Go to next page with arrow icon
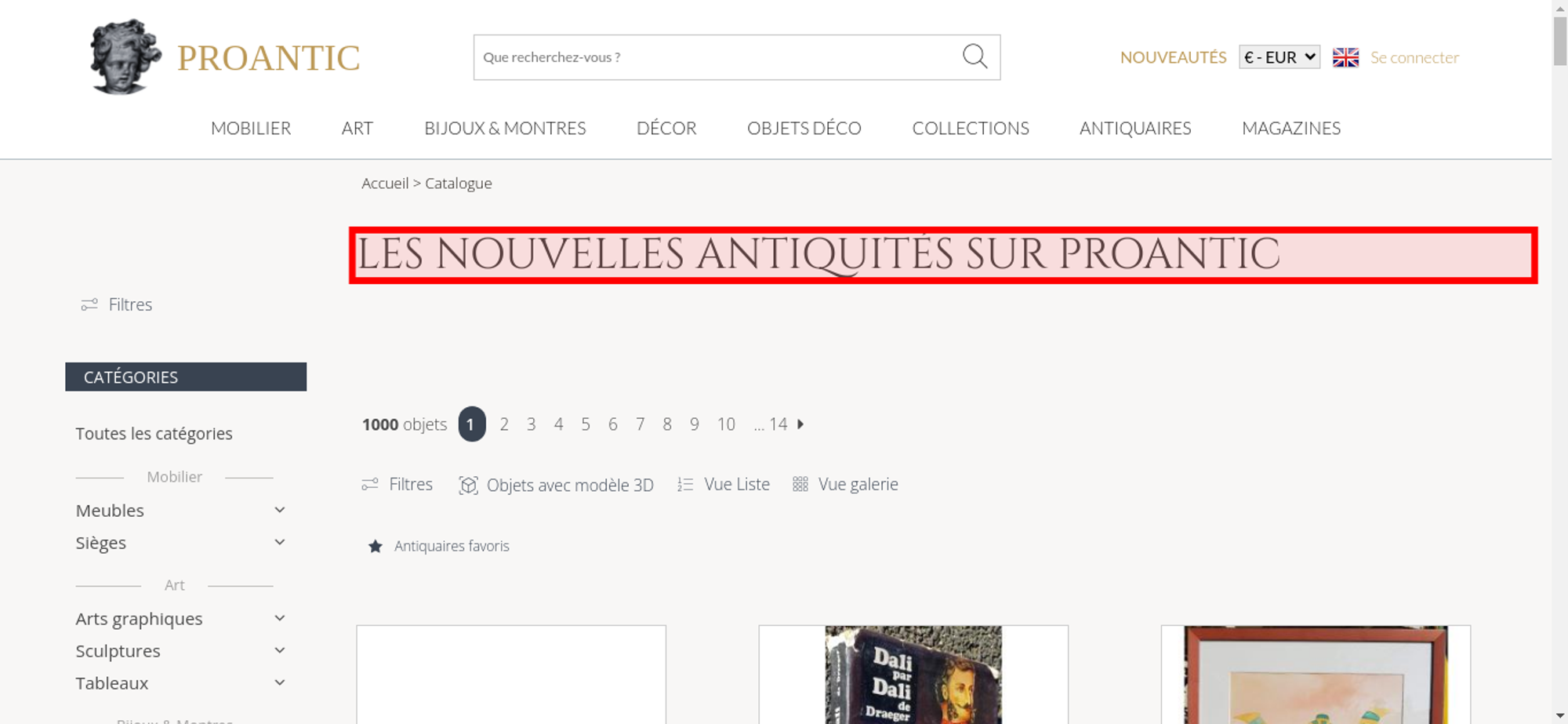1568x724 pixels. (800, 424)
